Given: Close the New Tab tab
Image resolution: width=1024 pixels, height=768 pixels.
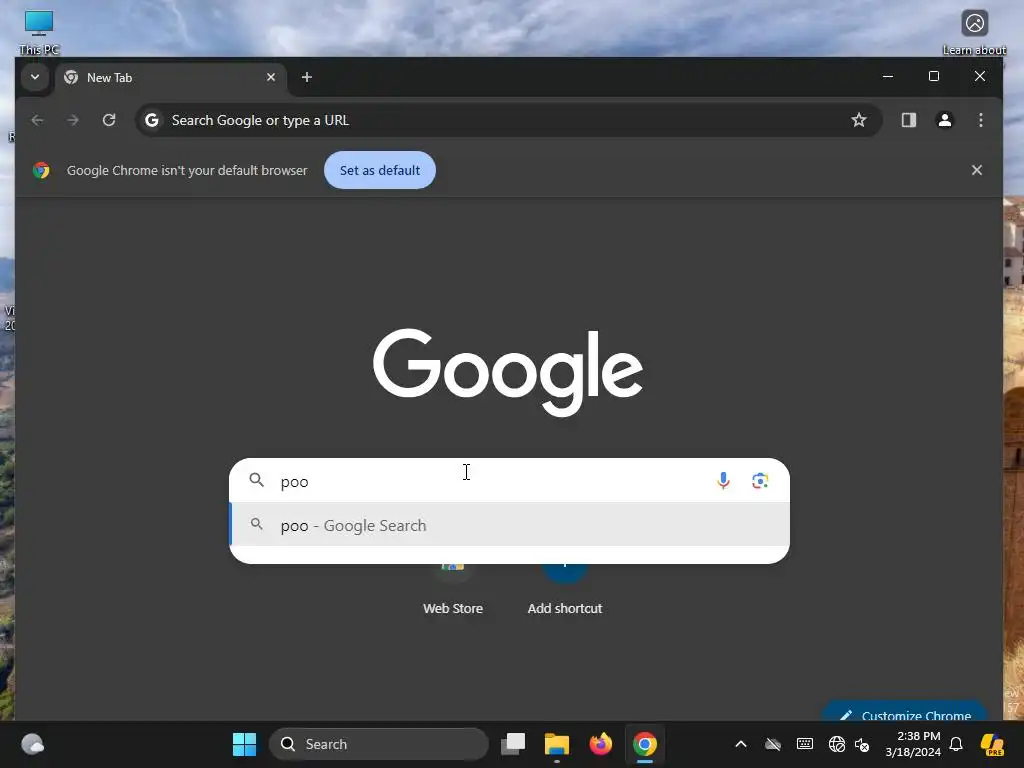Looking at the screenshot, I should click(x=271, y=77).
